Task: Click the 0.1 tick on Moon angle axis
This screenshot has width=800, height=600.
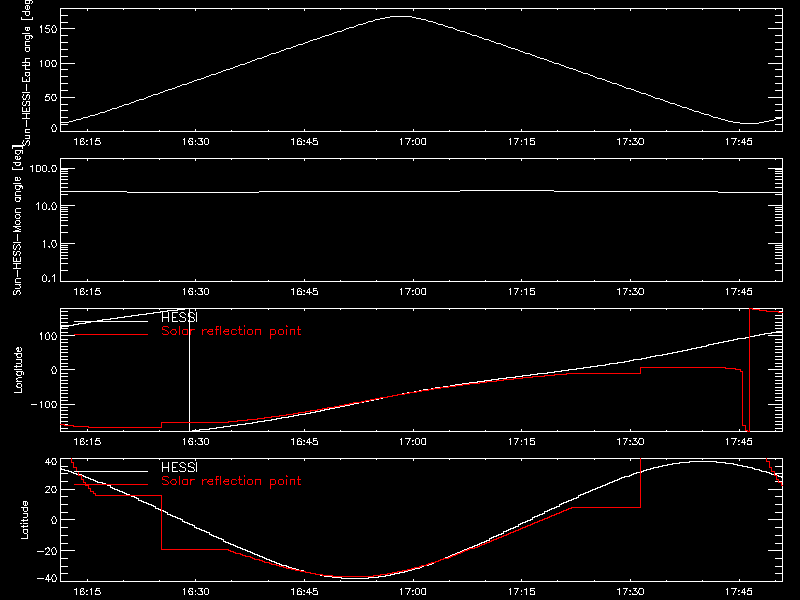Action: [x=49, y=278]
